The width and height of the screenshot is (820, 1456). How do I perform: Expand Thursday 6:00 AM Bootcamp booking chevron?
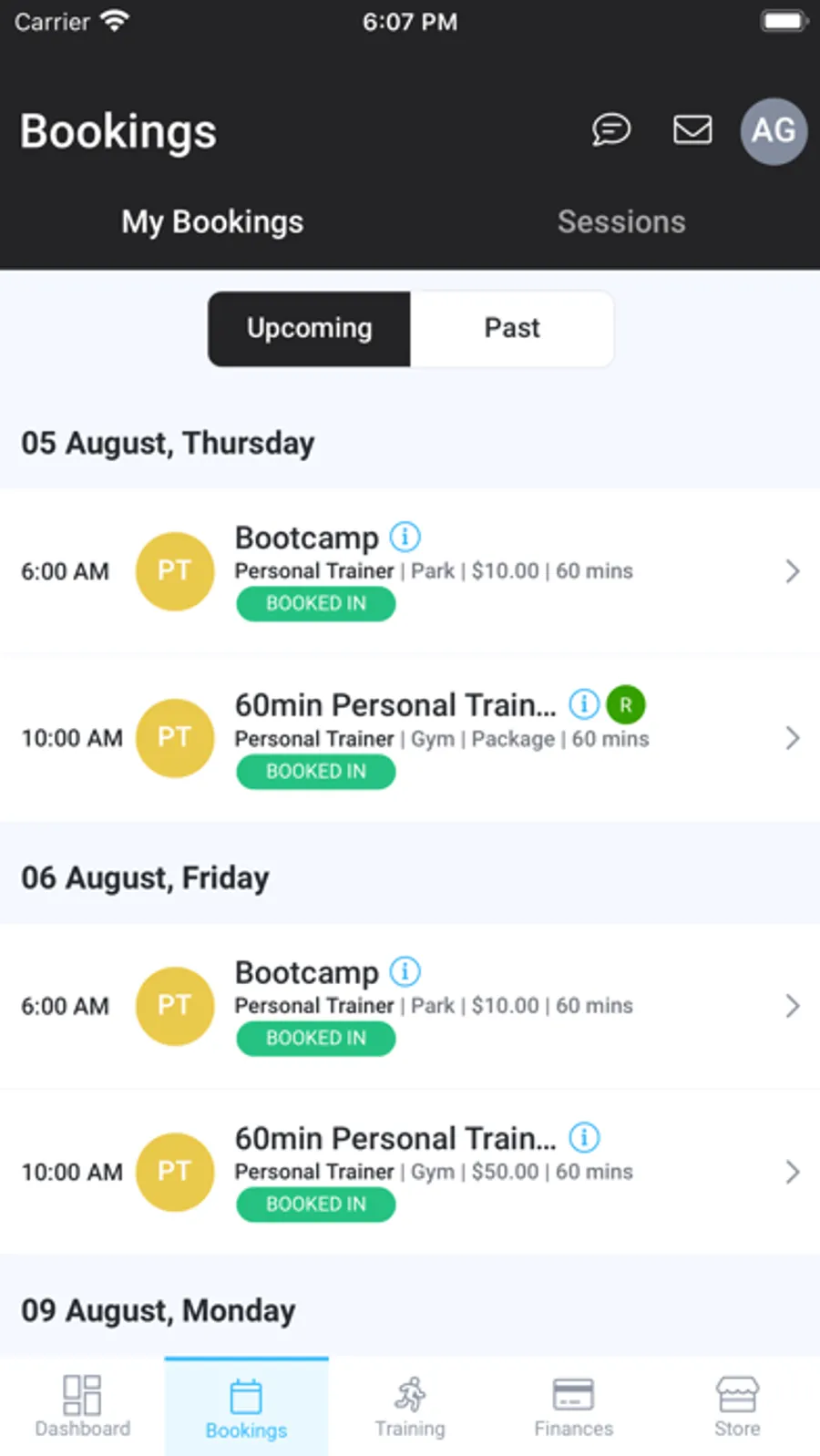click(792, 571)
